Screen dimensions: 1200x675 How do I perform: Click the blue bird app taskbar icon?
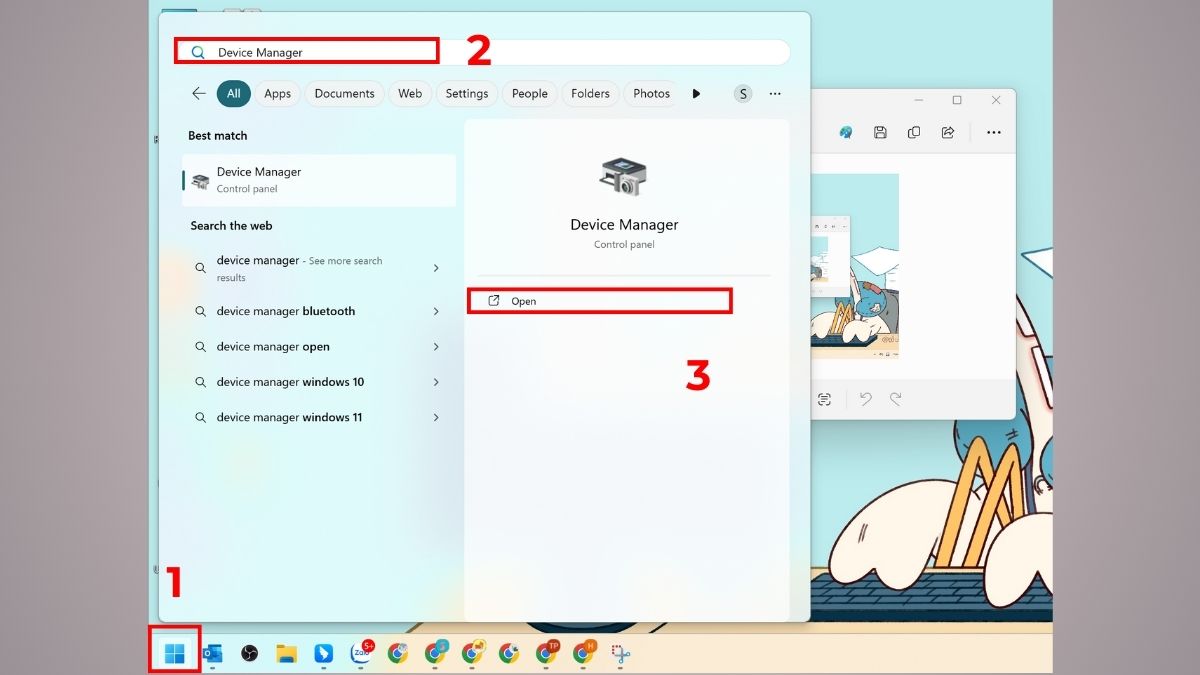click(x=324, y=654)
